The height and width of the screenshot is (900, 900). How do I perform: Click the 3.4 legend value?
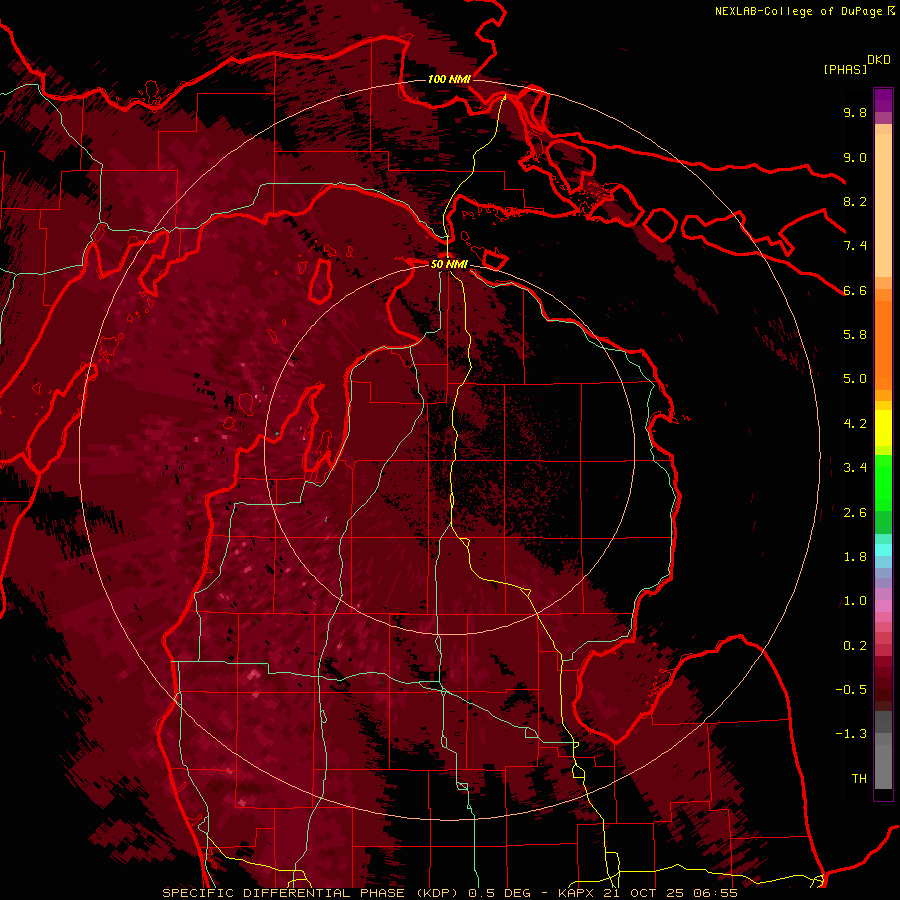pyautogui.click(x=855, y=468)
